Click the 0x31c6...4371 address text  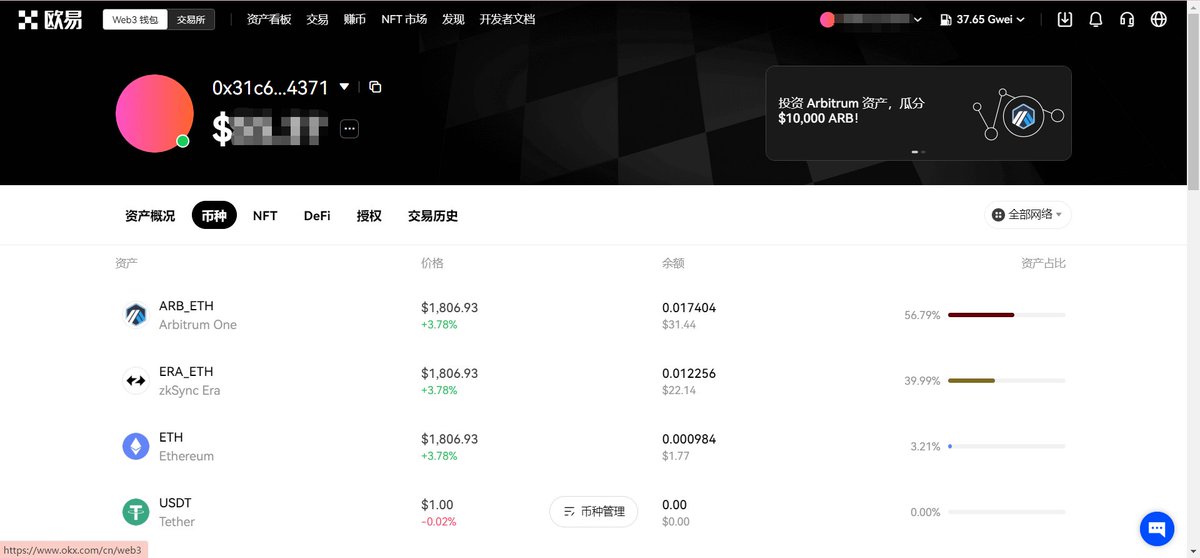[270, 88]
